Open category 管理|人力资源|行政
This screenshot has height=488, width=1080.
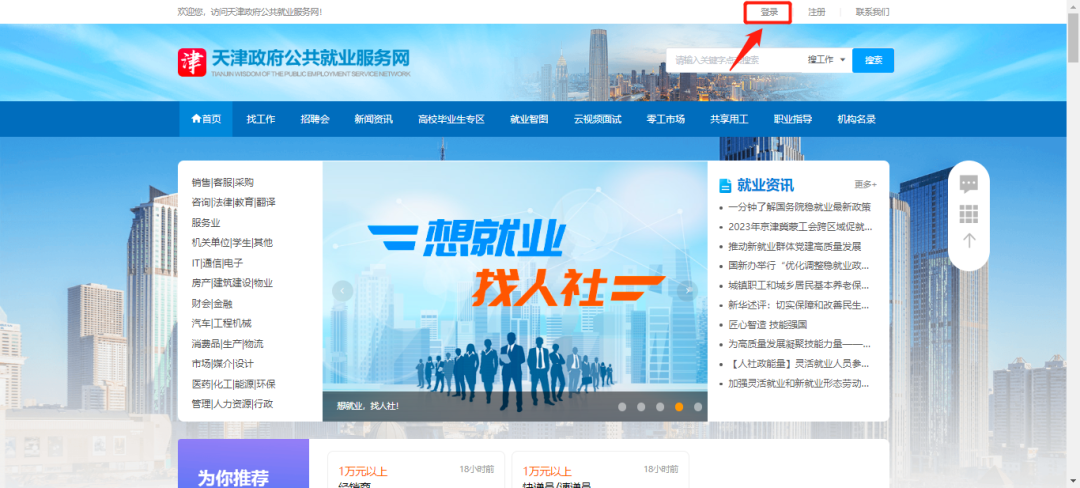(232, 403)
